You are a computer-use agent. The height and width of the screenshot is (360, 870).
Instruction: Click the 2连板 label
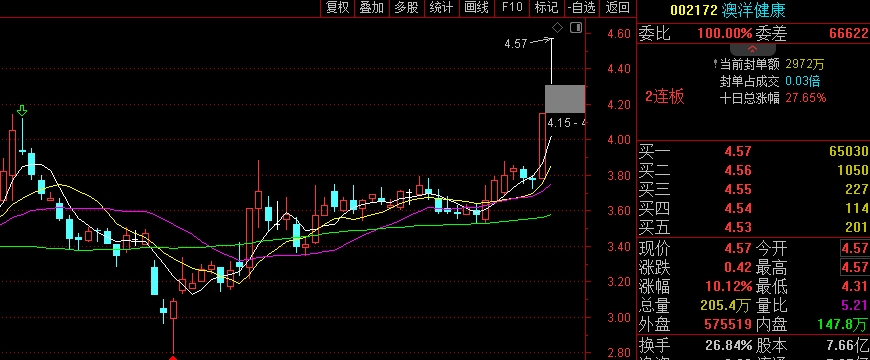[665, 97]
